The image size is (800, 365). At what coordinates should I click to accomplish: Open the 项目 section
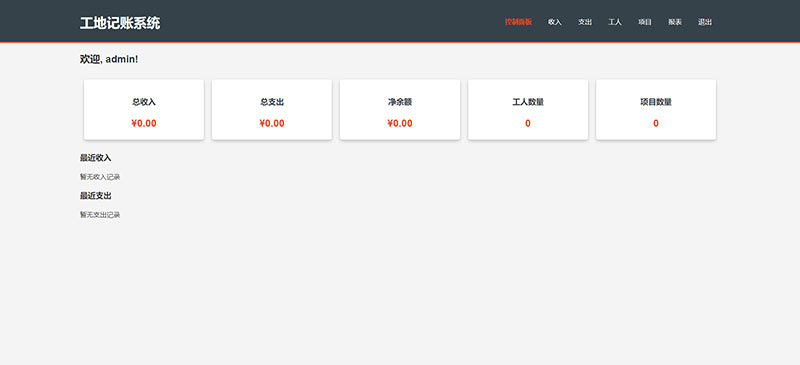(x=645, y=22)
